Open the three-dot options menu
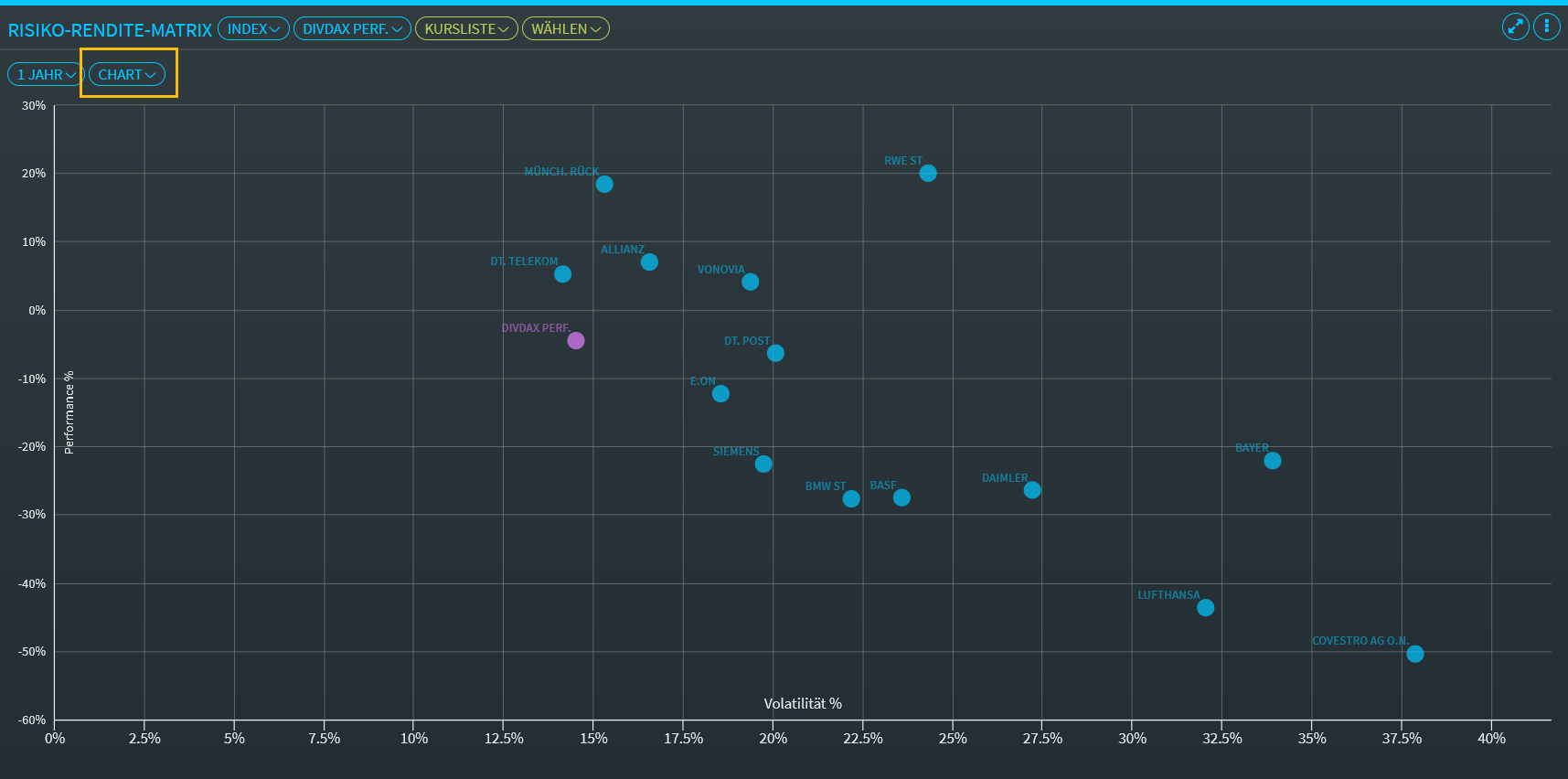 (x=1546, y=27)
